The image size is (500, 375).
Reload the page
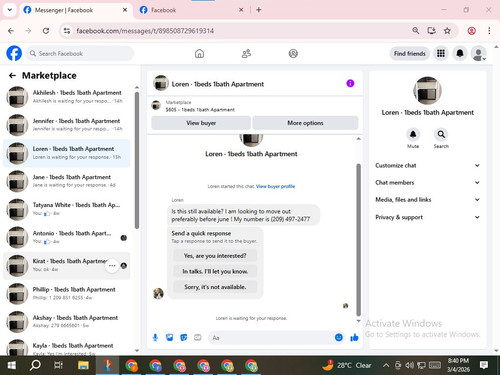[x=46, y=31]
